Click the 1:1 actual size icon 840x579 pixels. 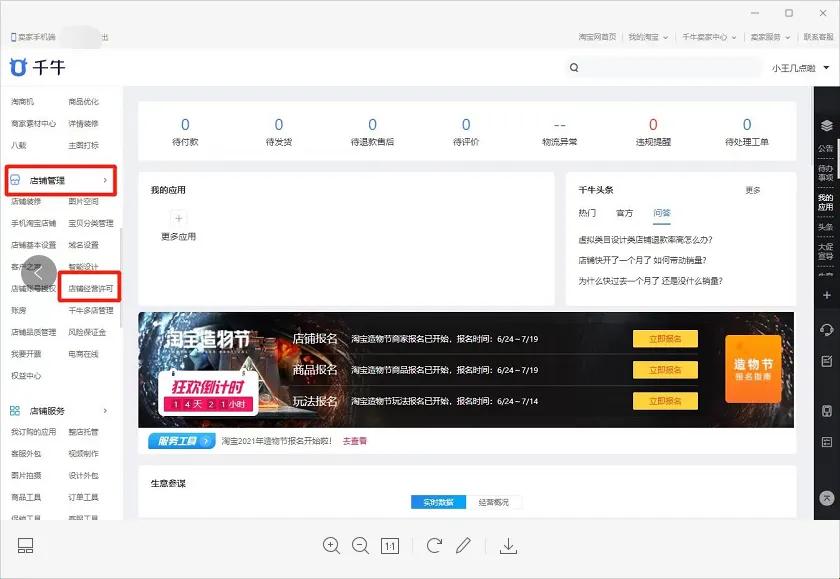(389, 545)
